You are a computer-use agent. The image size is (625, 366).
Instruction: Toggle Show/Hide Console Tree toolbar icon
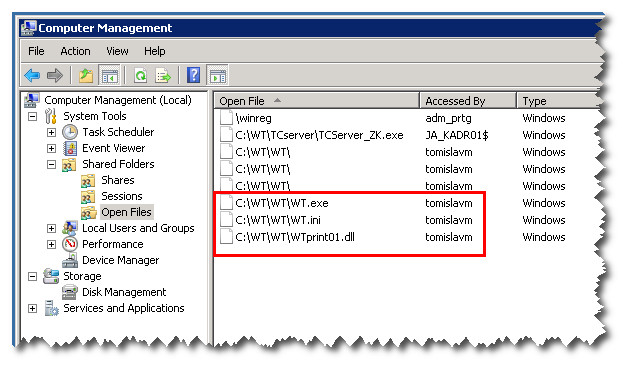click(x=109, y=75)
